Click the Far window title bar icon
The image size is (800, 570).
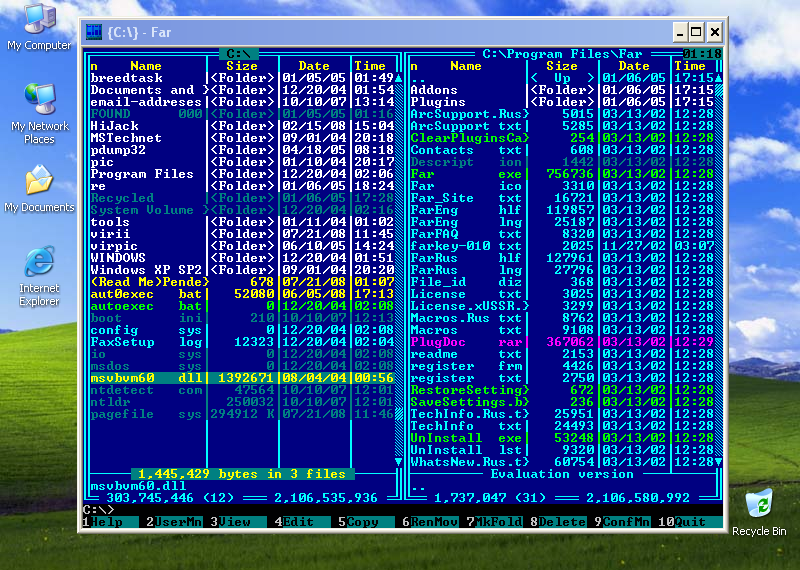click(94, 32)
